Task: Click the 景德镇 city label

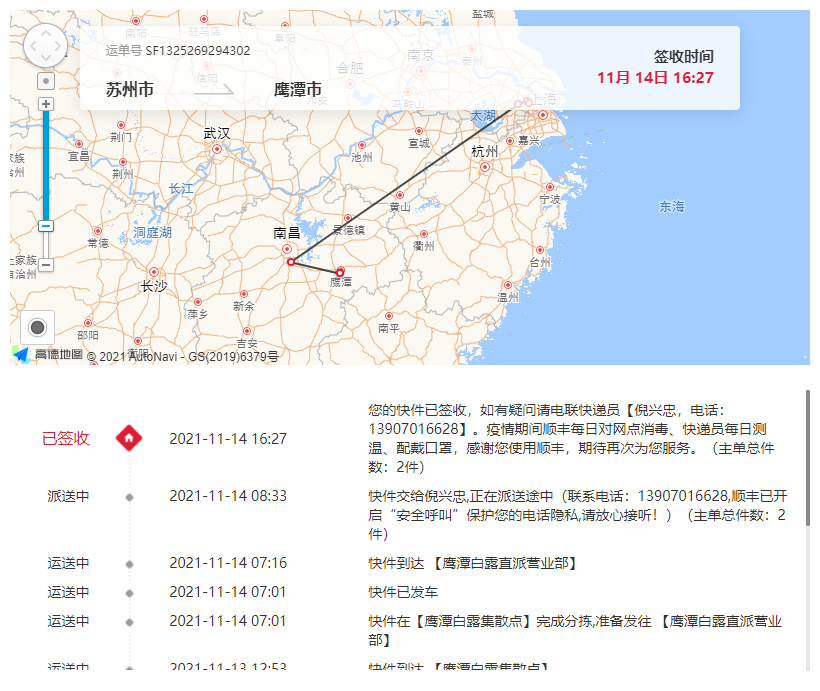Action: coord(348,230)
